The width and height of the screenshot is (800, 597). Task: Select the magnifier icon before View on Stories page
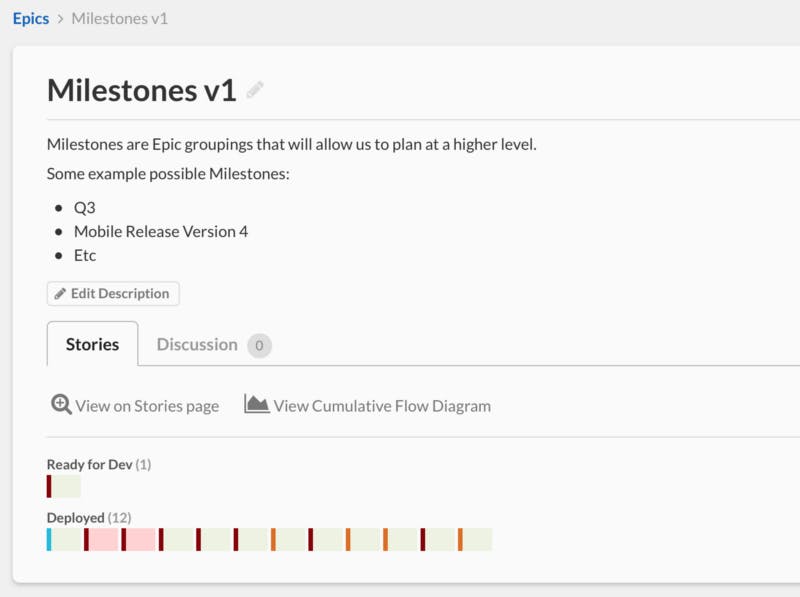(62, 404)
